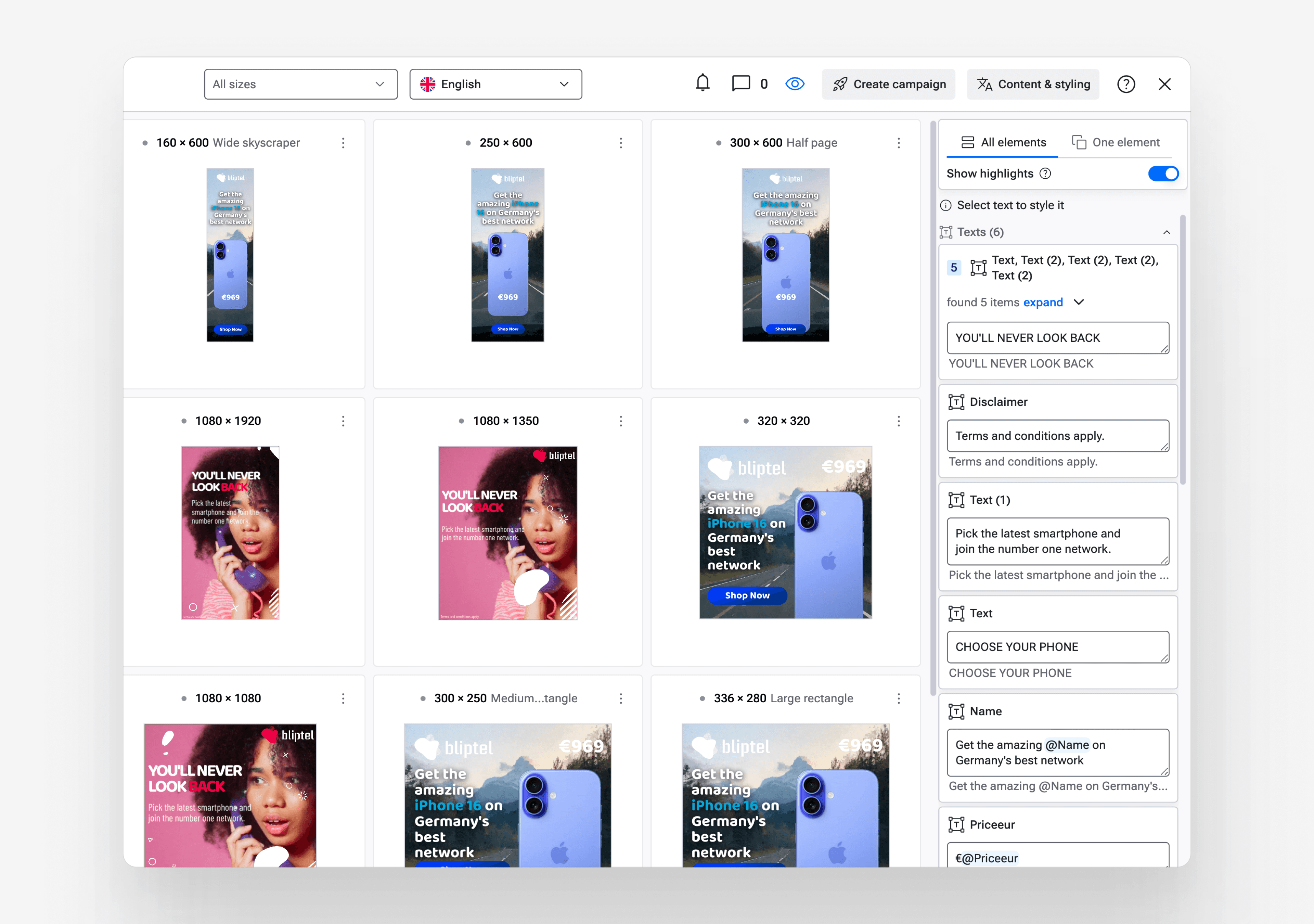Click the help question mark icon
This screenshot has height=924, width=1314.
coord(1126,84)
